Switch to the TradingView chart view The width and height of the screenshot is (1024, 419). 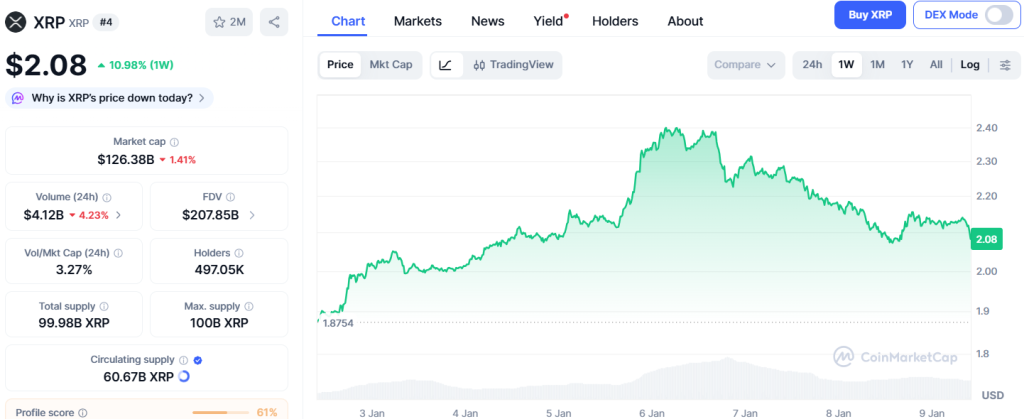[512, 65]
